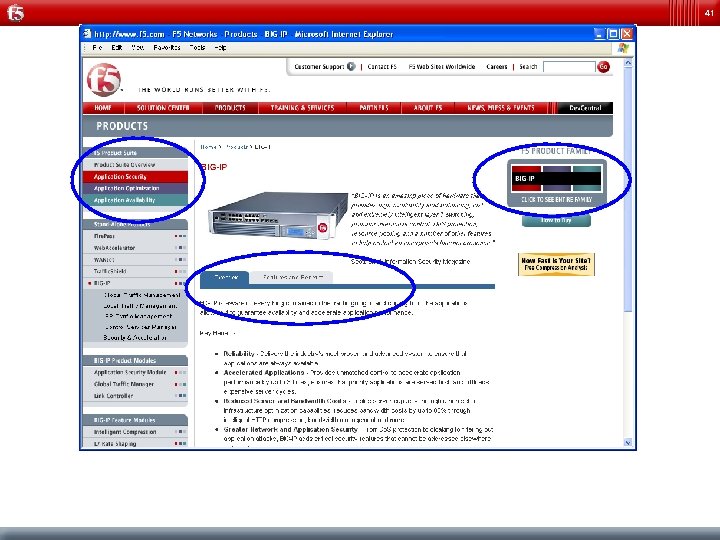Click the red BIG-IP page heading
Image resolution: width=720 pixels, height=540 pixels.
point(214,167)
